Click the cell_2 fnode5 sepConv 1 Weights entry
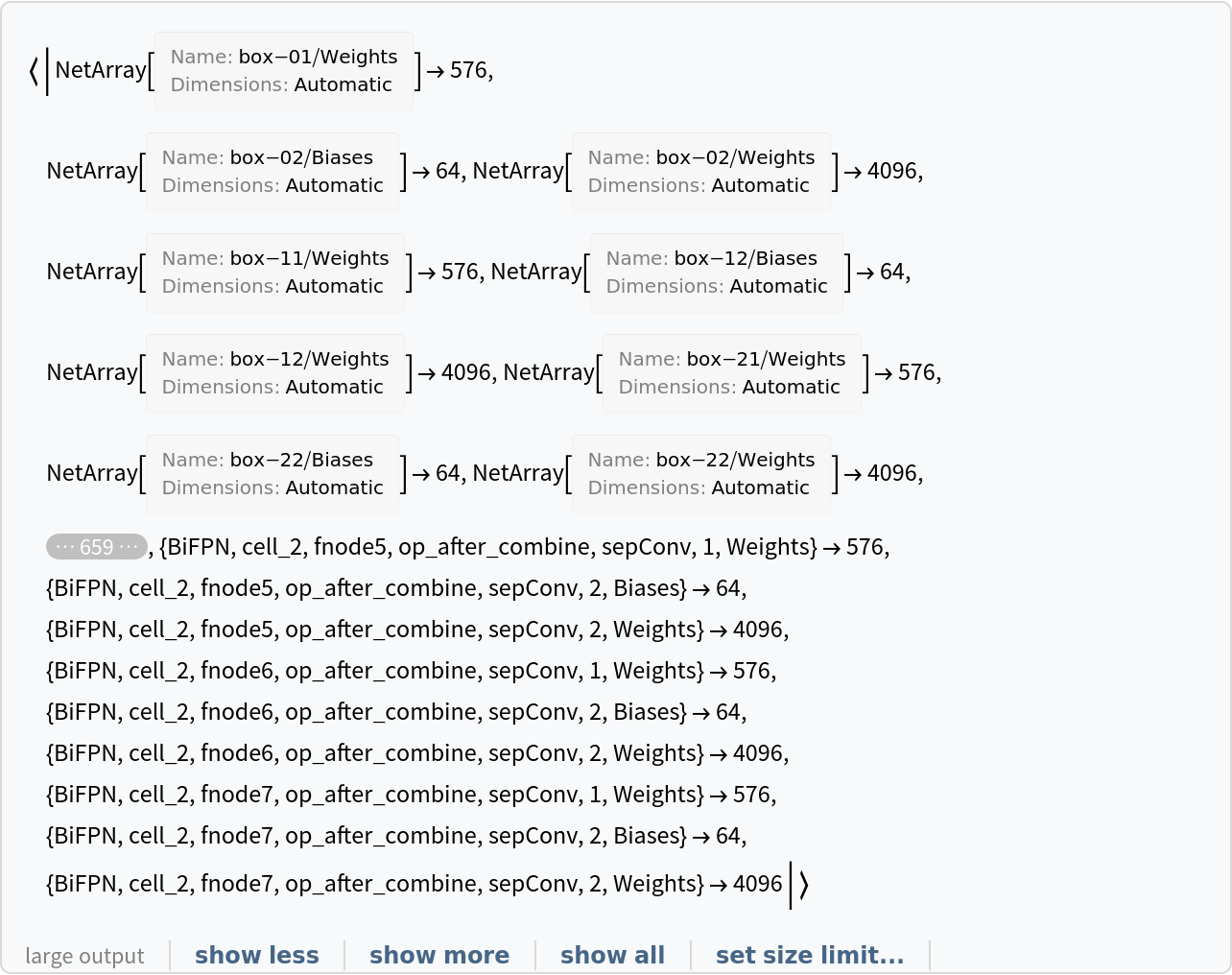The width and height of the screenshot is (1232, 975). coord(487,547)
